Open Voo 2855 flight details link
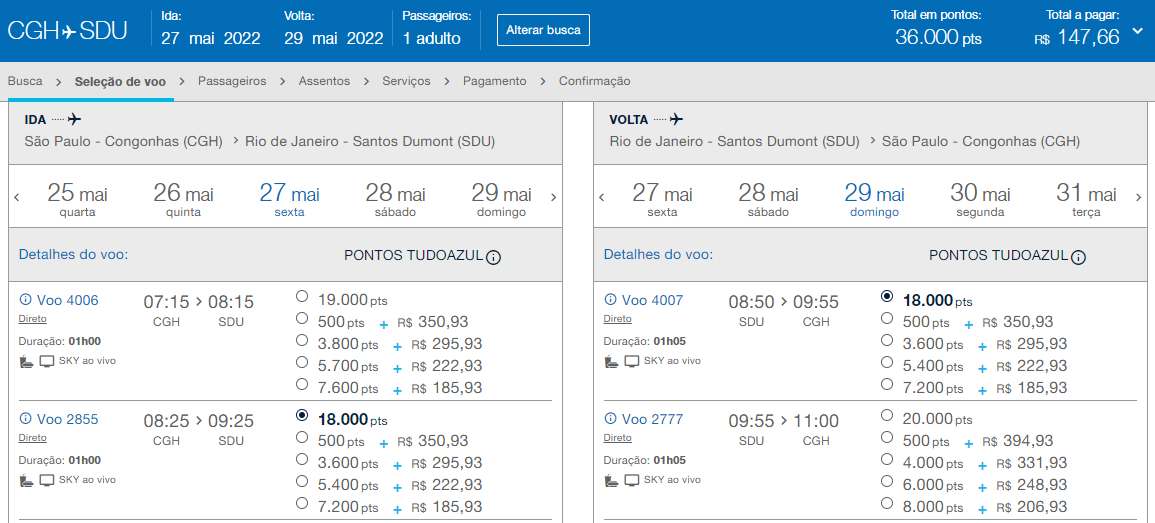Screen dimensions: 1155x523 [67, 419]
